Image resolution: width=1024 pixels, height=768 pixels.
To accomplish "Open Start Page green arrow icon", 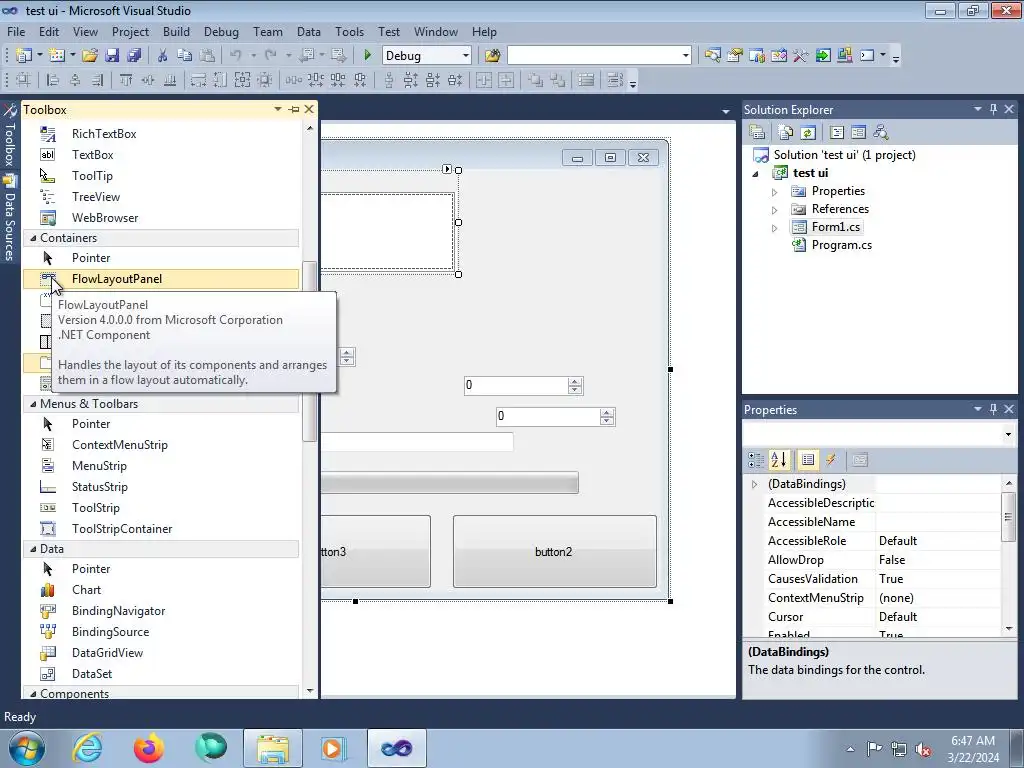I will point(823,56).
